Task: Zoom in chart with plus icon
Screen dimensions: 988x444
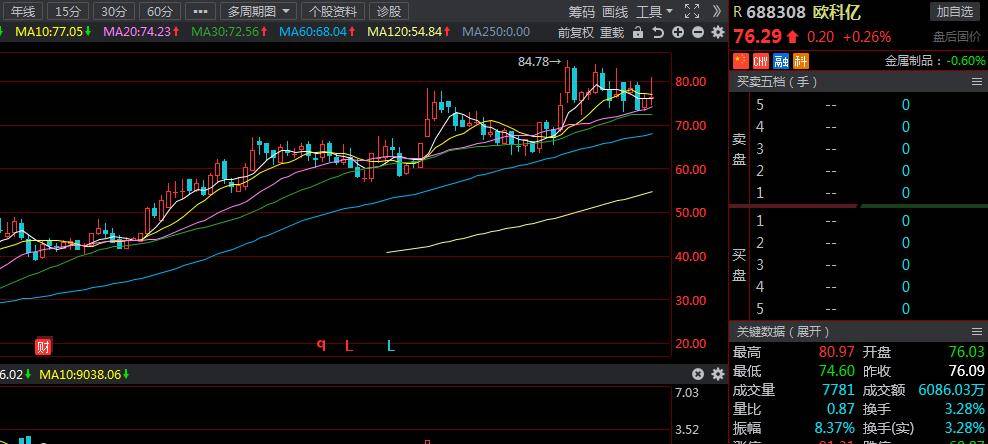Action: coord(677,32)
